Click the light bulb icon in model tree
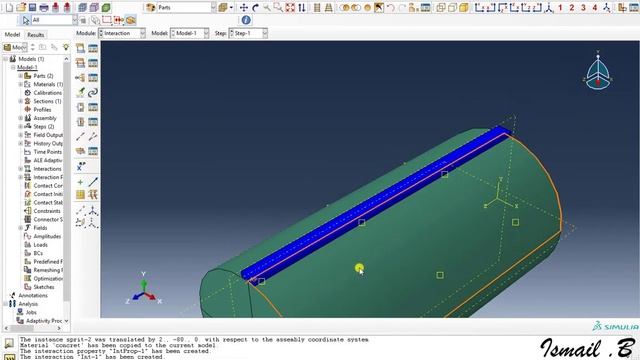Screen dimensions: 640x360 click(x=66, y=47)
